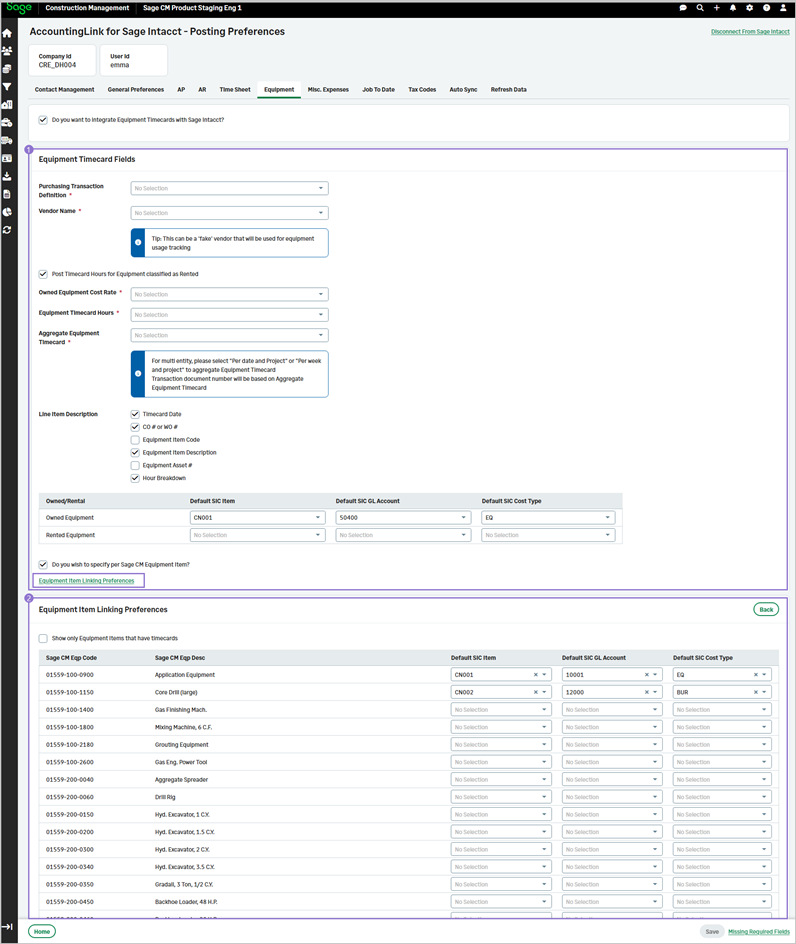Viewport: 796px width, 944px height.
Task: Open Drill Rig Default SIC Item dropdown
Action: tap(501, 797)
